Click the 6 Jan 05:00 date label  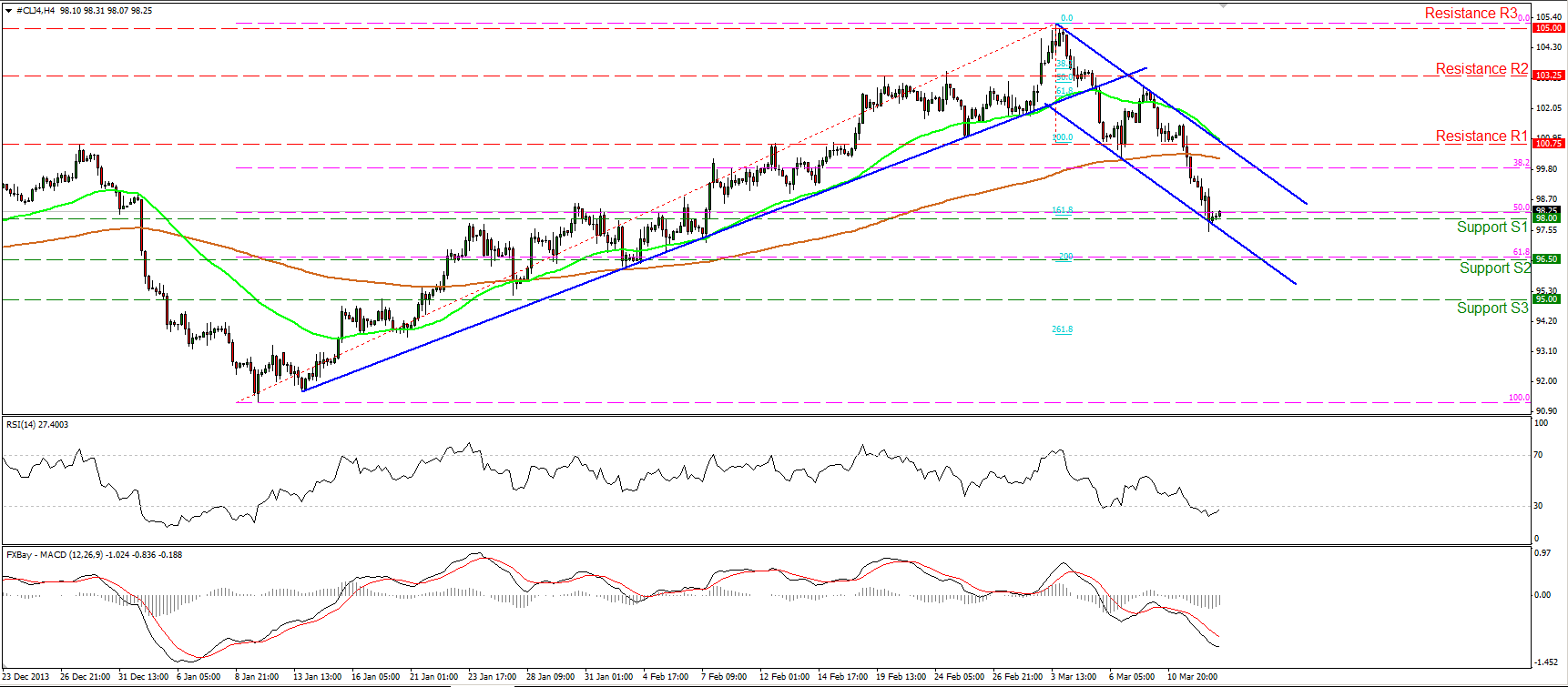pos(199,677)
